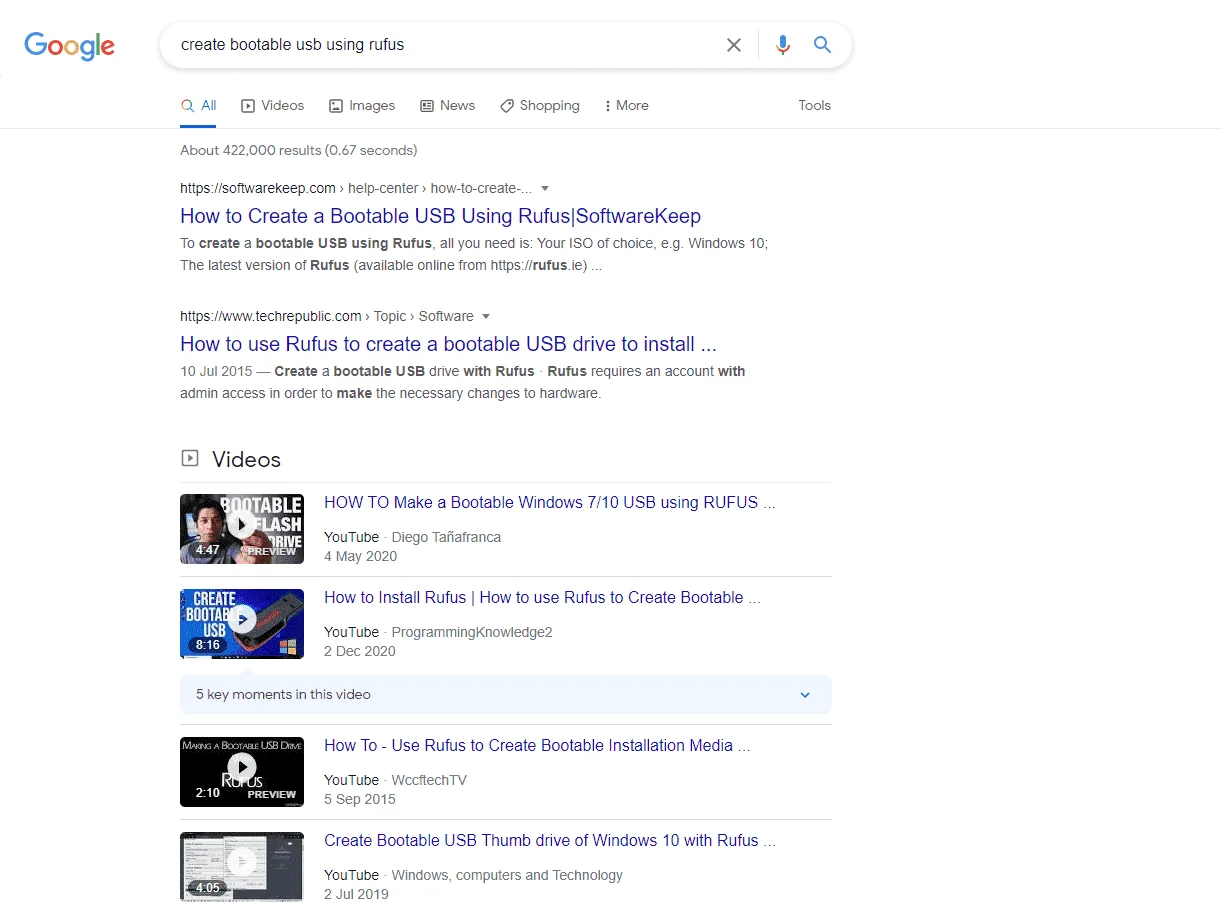Expand 5 key moments in this video
This screenshot has height=903, width=1222.
pyautogui.click(x=506, y=694)
